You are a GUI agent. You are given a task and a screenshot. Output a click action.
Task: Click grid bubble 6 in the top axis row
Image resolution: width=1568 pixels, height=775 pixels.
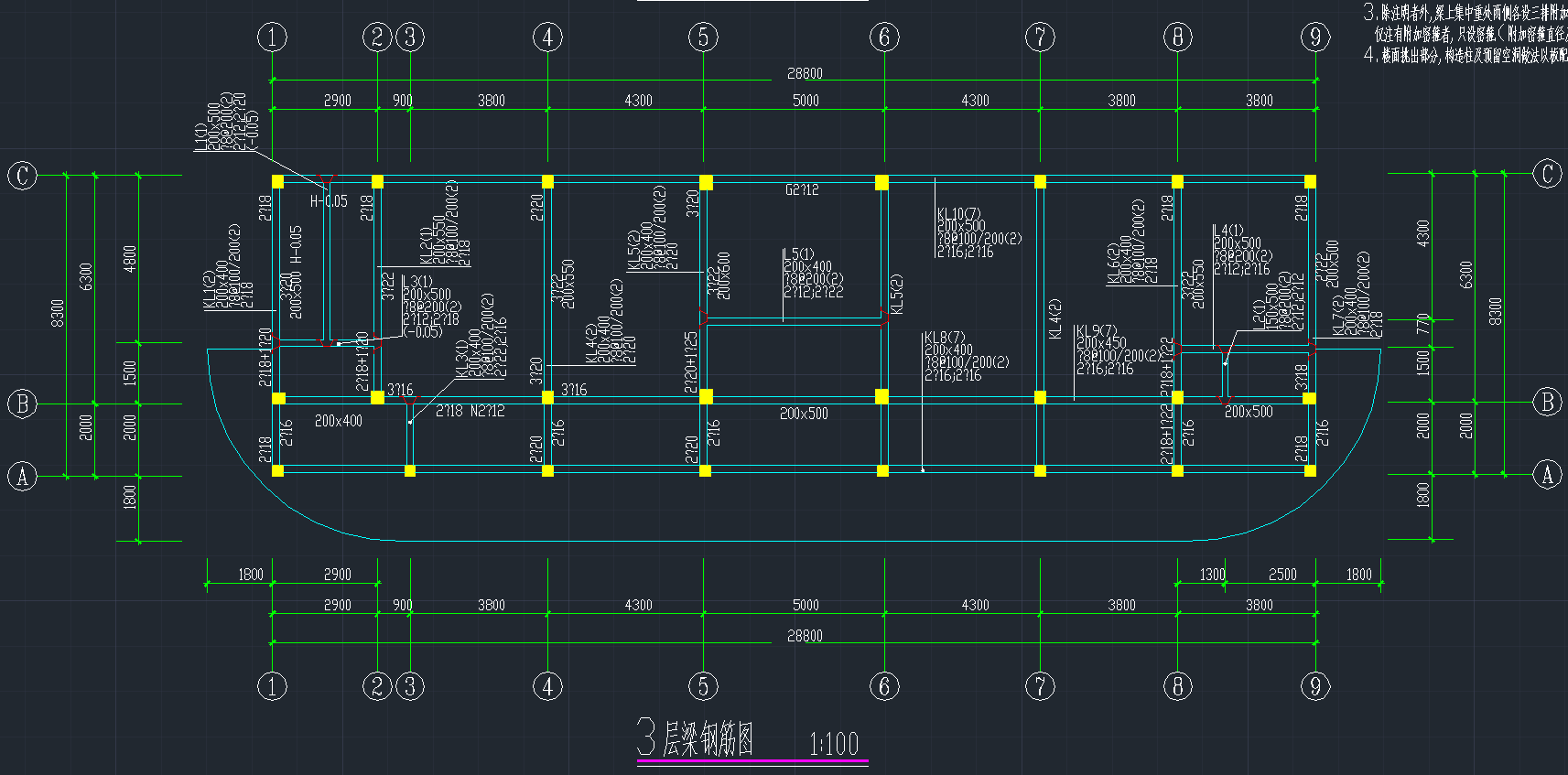tap(884, 38)
